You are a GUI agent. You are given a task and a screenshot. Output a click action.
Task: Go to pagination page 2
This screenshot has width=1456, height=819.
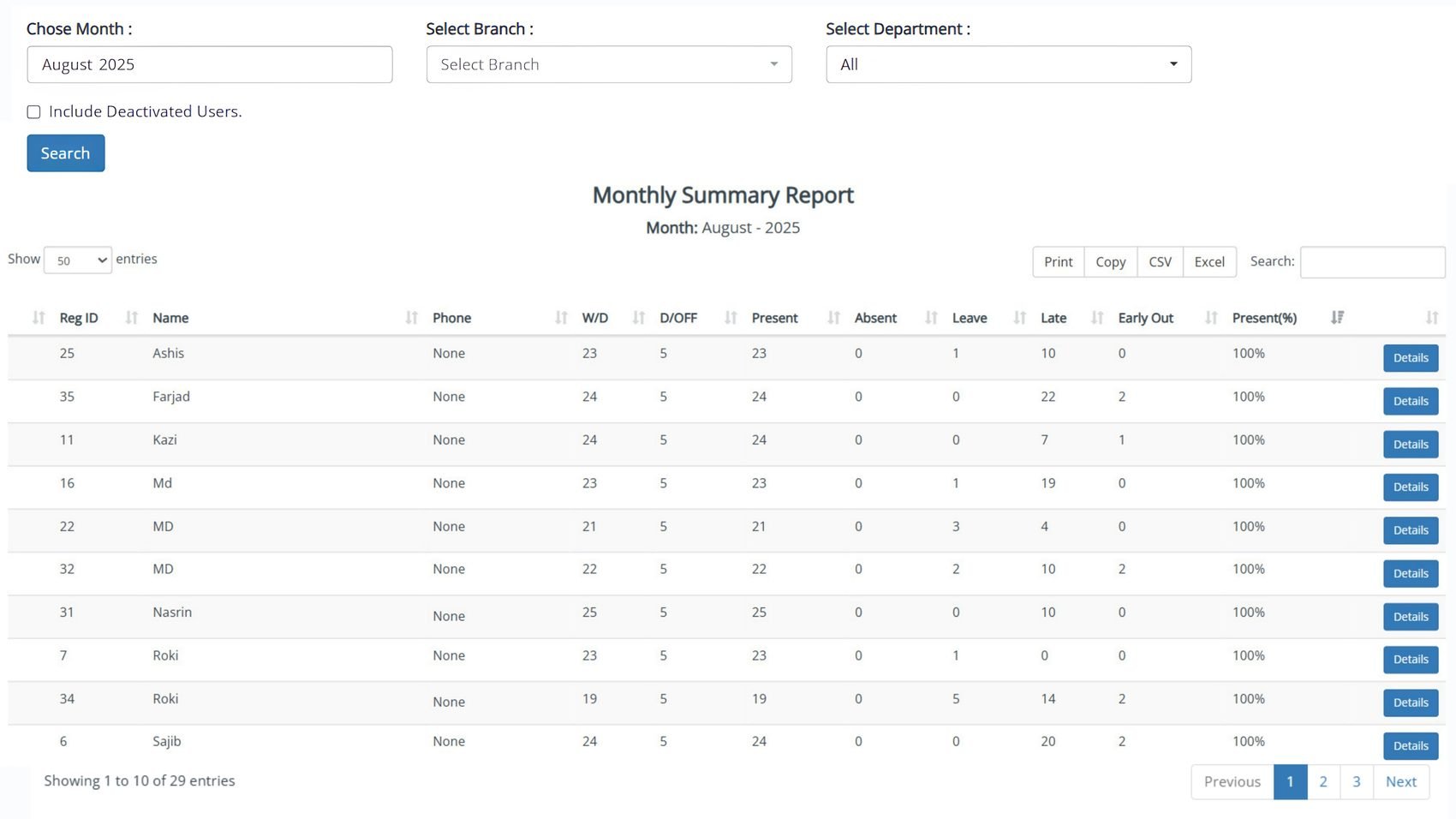1324,782
